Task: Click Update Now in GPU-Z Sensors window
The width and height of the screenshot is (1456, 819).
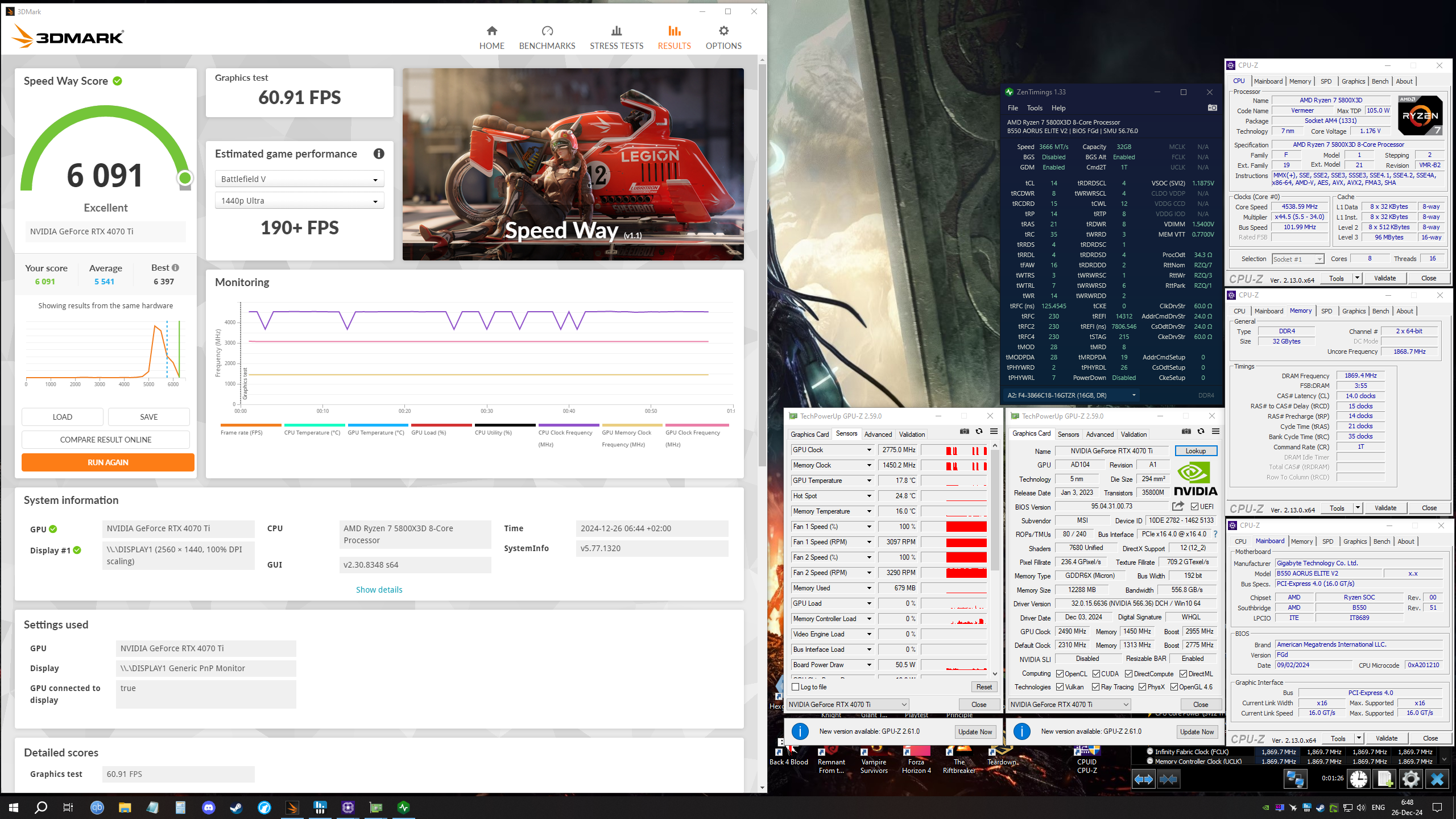Action: tap(975, 731)
